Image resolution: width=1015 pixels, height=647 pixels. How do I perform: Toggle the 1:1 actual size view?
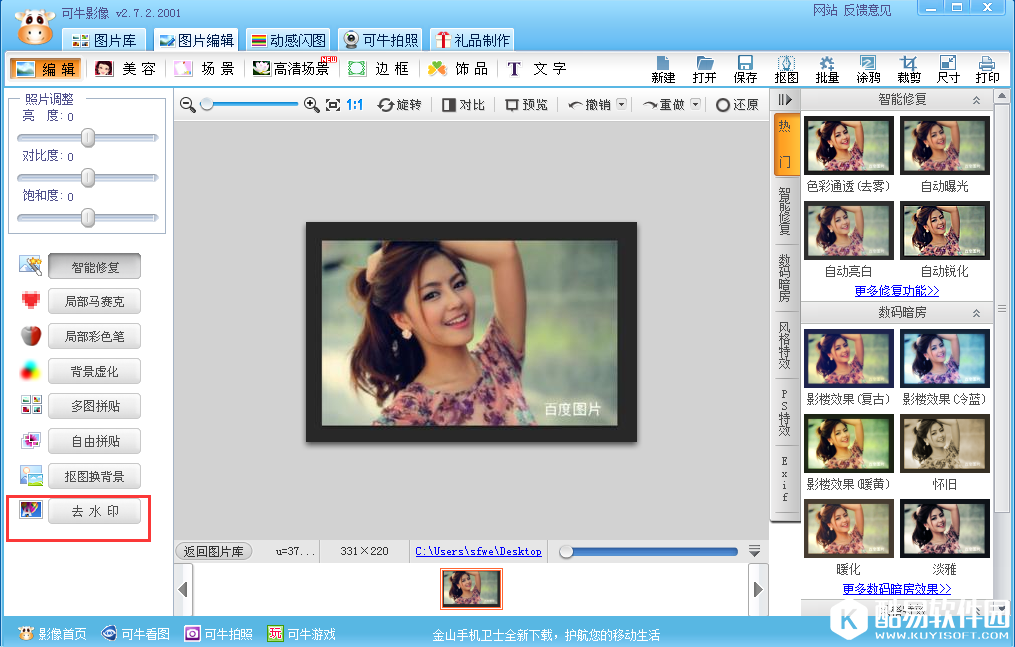click(354, 104)
